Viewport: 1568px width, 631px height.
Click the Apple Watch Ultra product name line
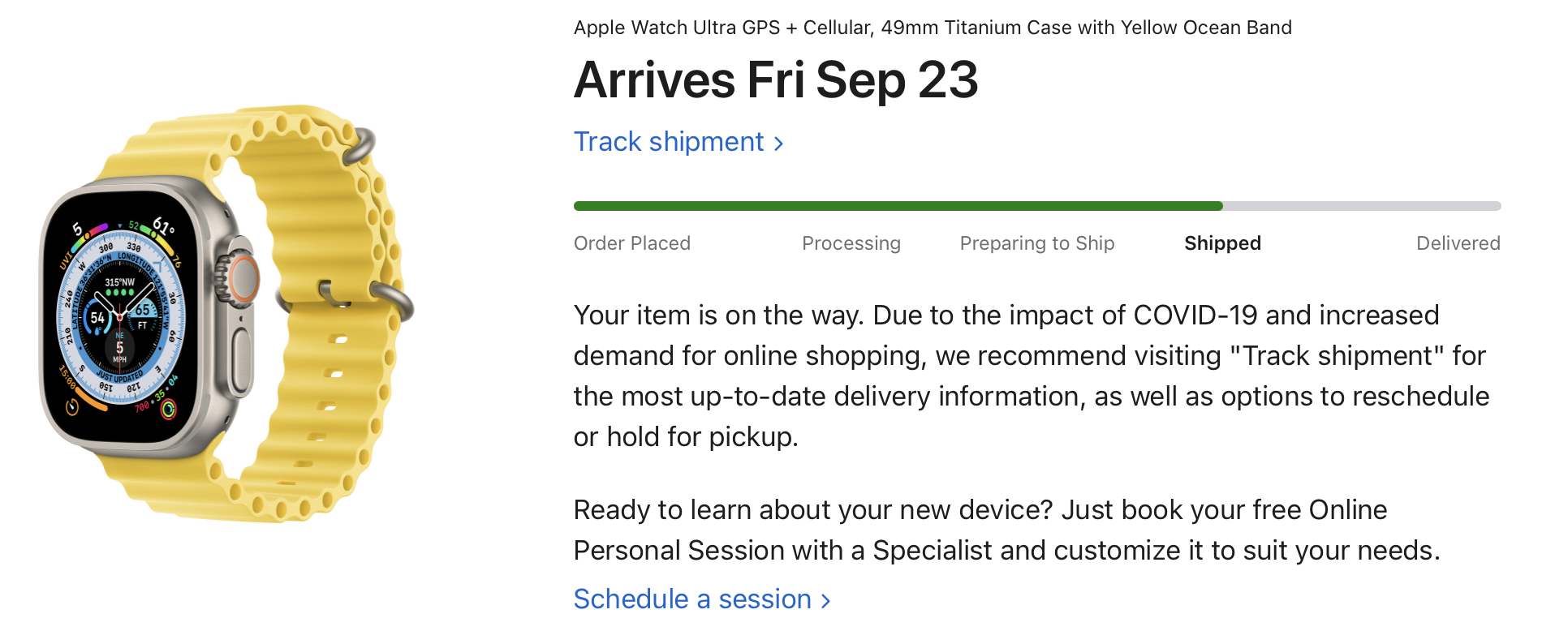click(932, 28)
